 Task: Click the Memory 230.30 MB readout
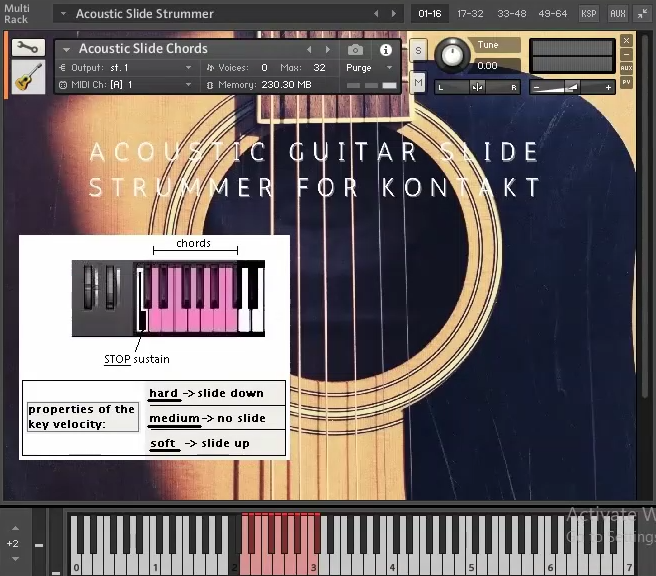pyautogui.click(x=286, y=84)
